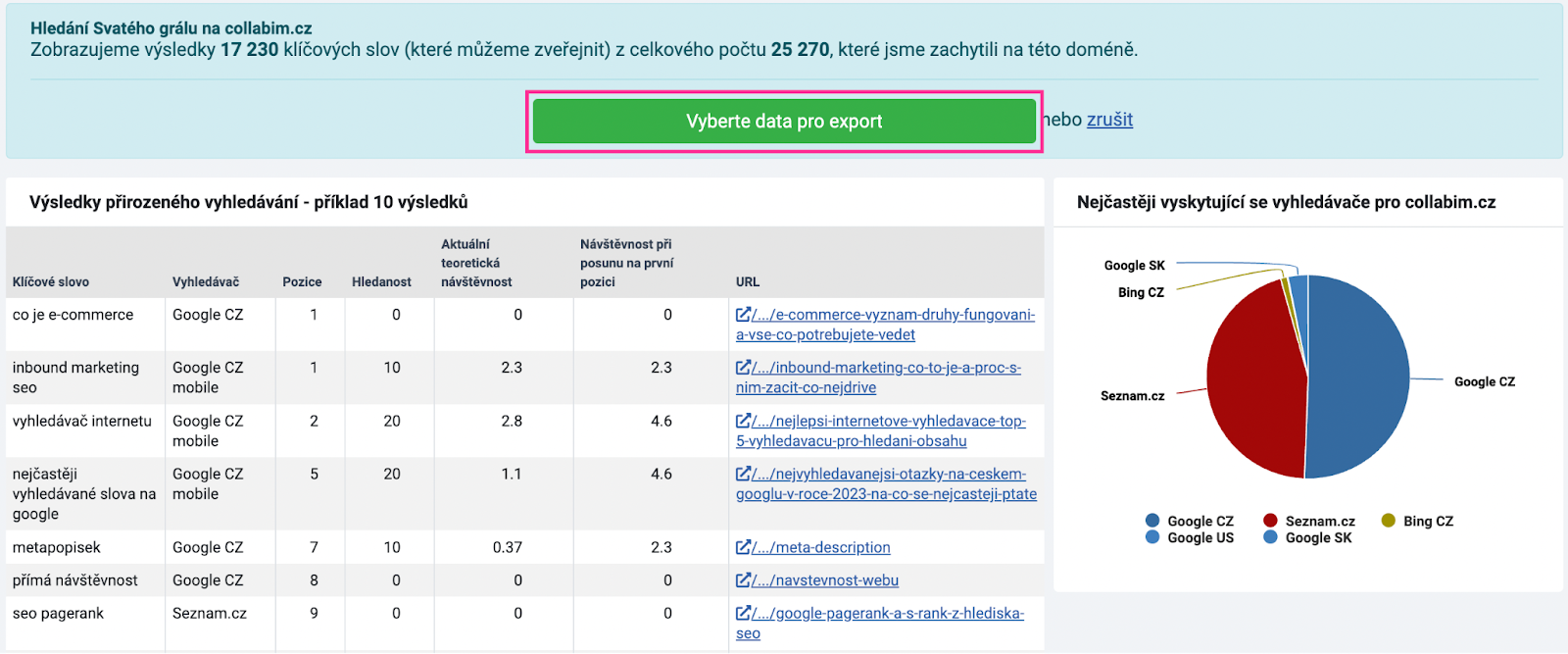Image resolution: width=1568 pixels, height=654 pixels.
Task: Open external link icon for nejlepsi-internetove-vyhledavace URL
Action: click(x=743, y=421)
